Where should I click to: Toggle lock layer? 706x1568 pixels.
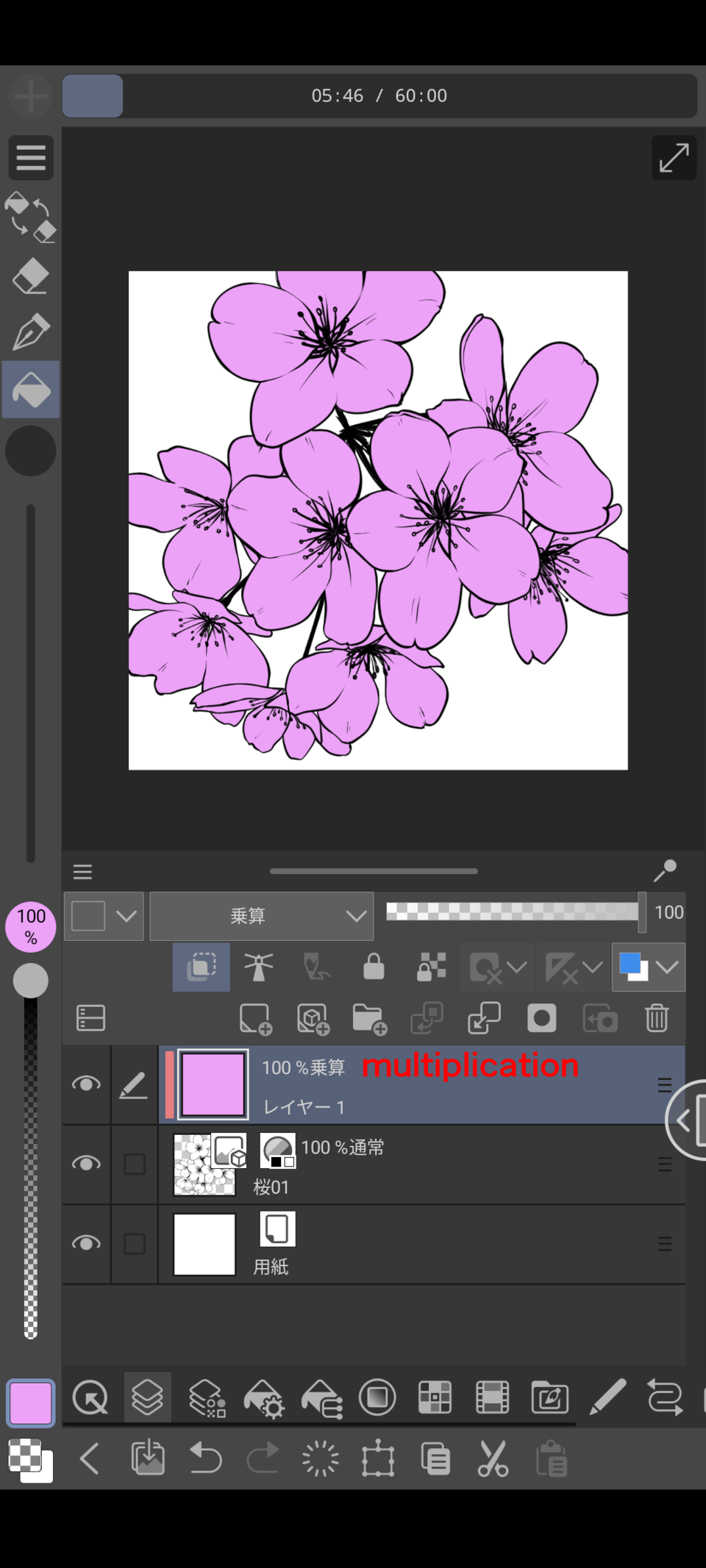tap(374, 967)
